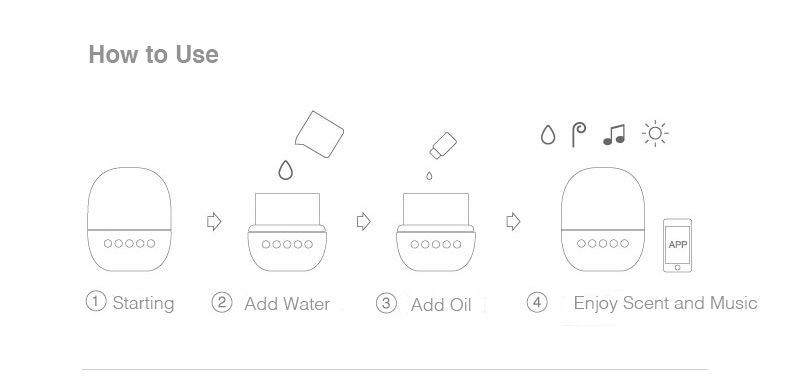
Task: Click the large water droplet under the cup
Action: pyautogui.click(x=286, y=170)
